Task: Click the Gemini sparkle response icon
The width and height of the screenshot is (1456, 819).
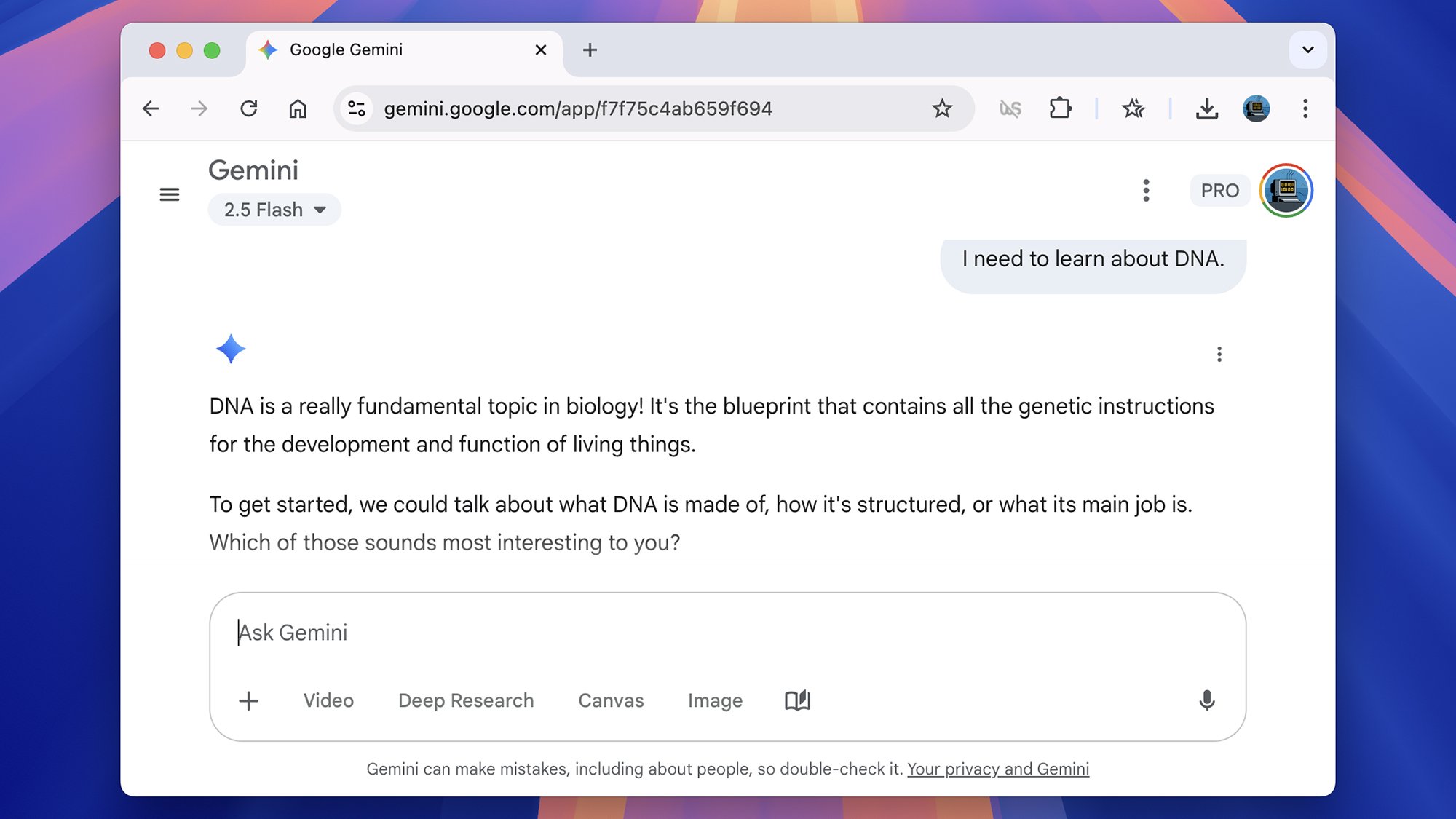Action: pos(231,349)
